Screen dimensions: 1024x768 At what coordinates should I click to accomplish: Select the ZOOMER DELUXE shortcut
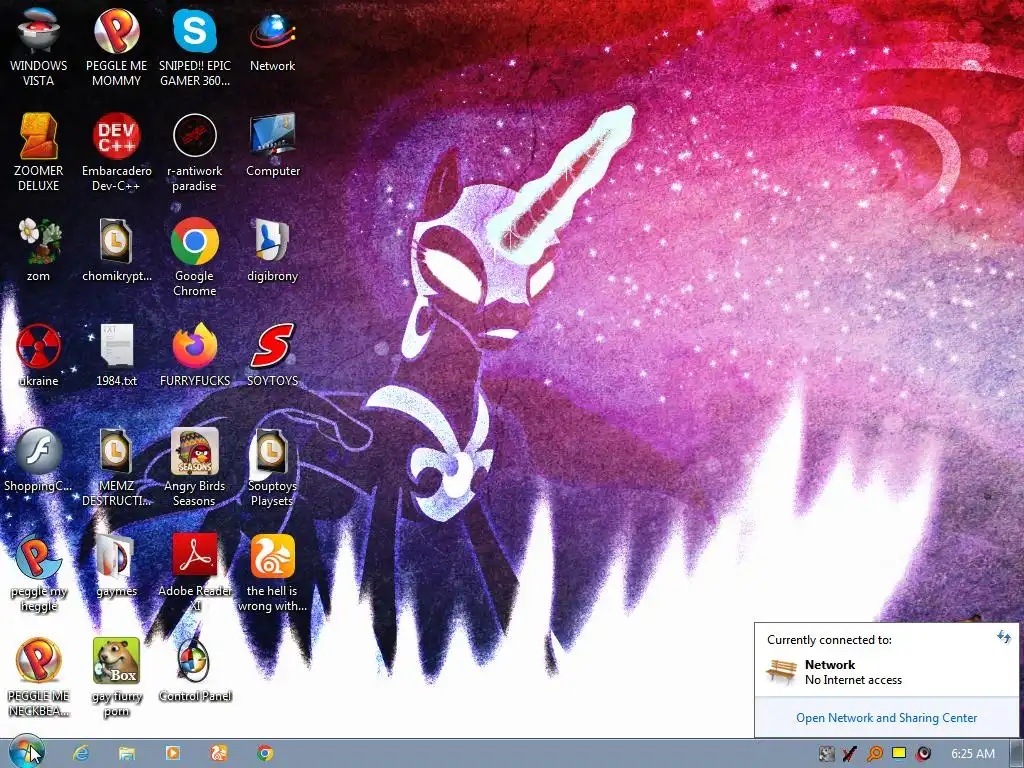coord(38,152)
